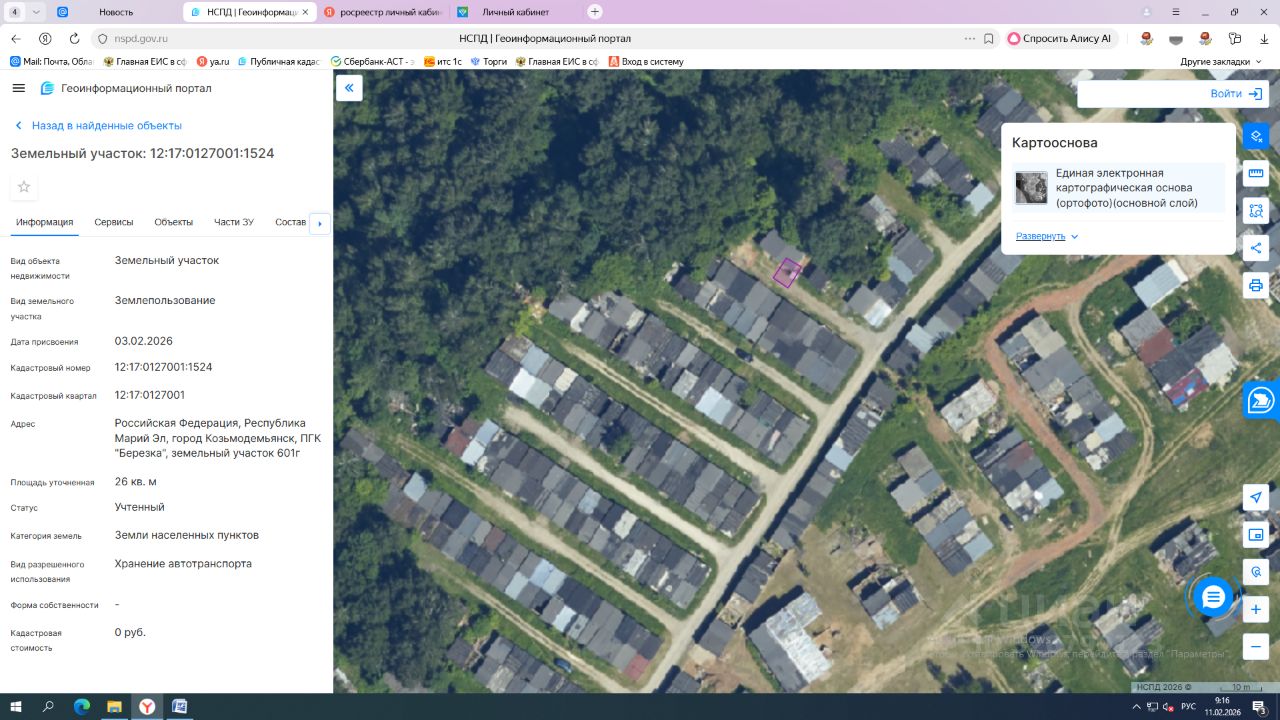Image resolution: width=1280 pixels, height=720 pixels.
Task: Bookmark this page in address bar
Action: point(989,38)
